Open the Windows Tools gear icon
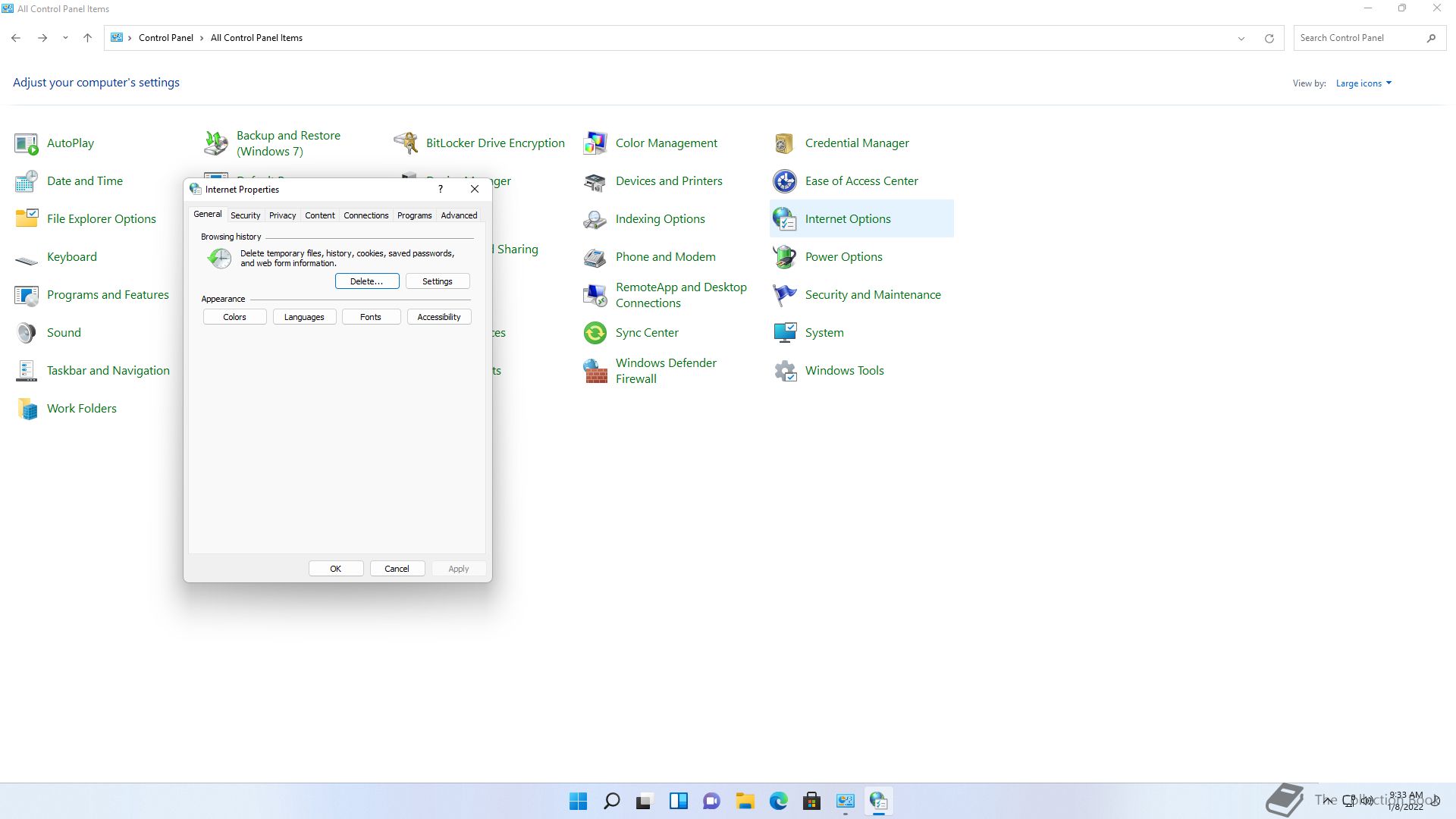Image resolution: width=1456 pixels, height=819 pixels. [x=785, y=371]
